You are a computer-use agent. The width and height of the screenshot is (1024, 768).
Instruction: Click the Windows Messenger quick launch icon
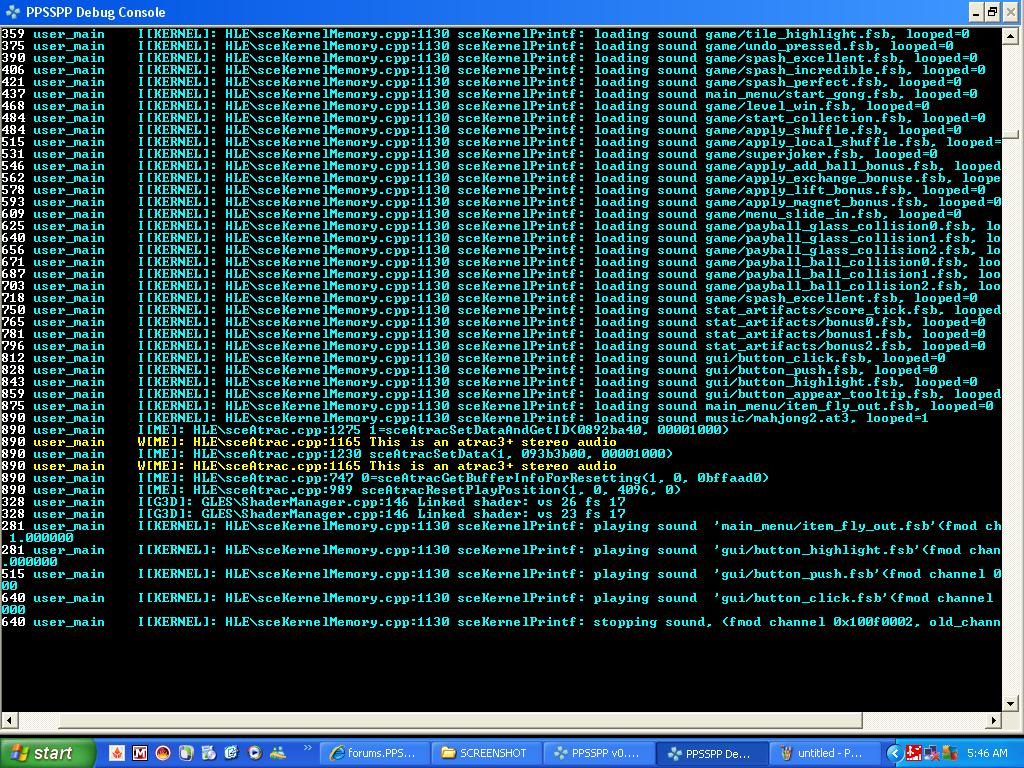click(x=277, y=753)
